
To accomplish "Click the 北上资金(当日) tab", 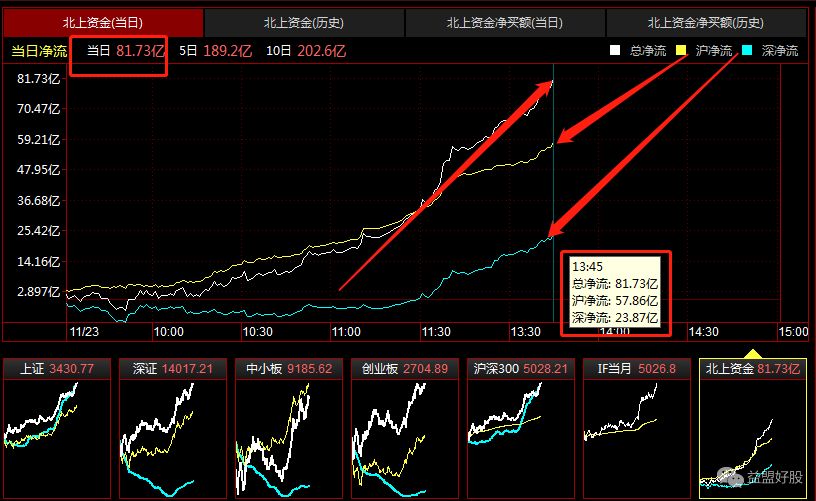I will (x=103, y=22).
